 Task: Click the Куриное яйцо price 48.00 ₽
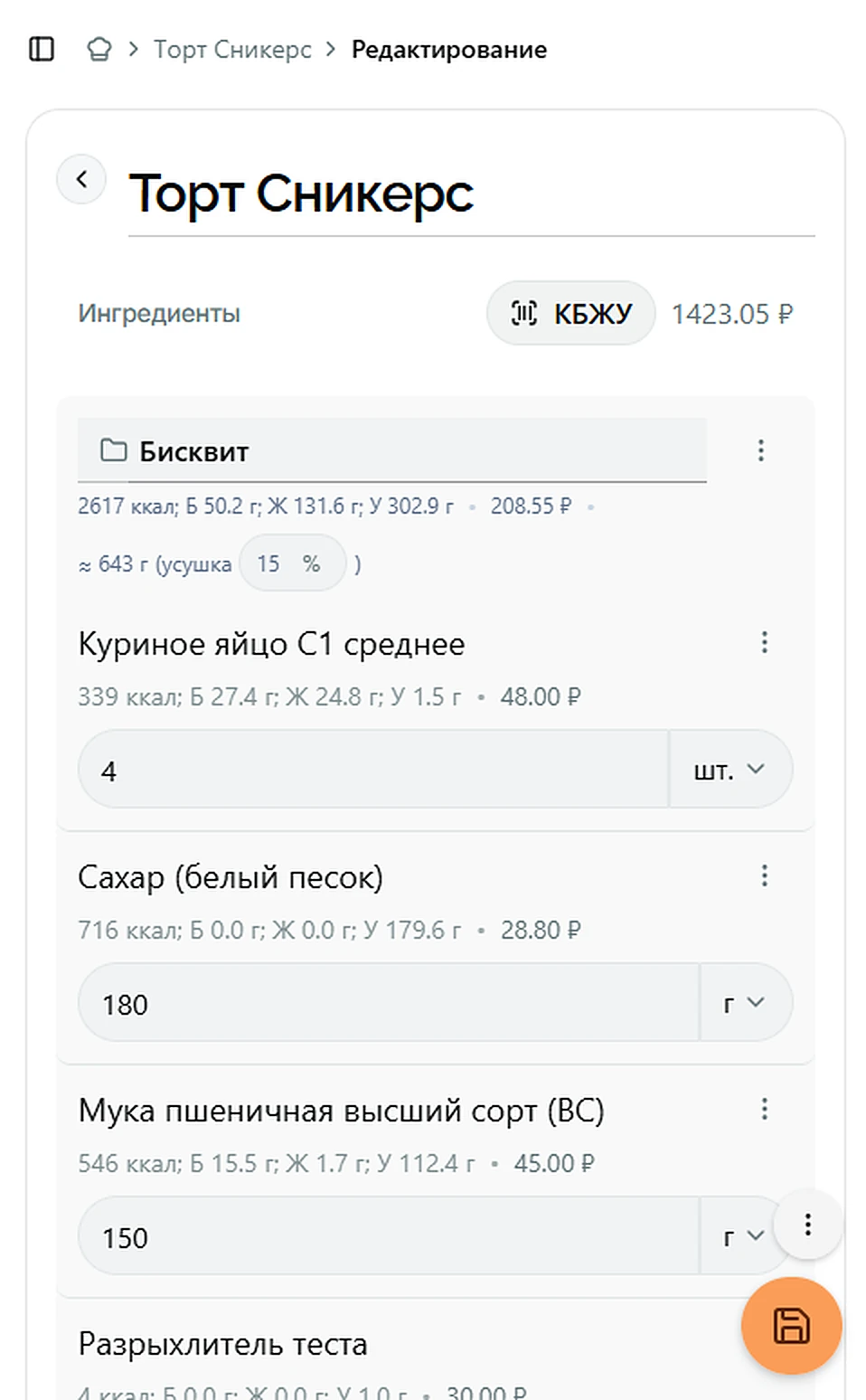(x=541, y=696)
